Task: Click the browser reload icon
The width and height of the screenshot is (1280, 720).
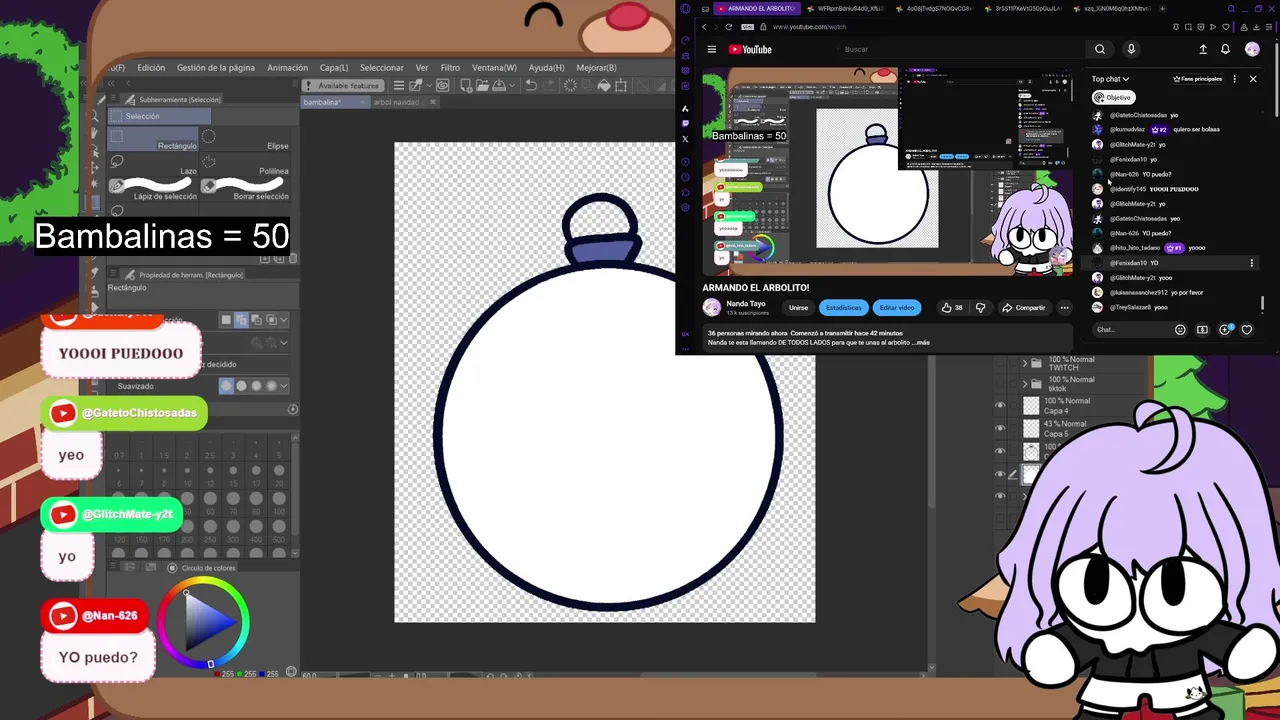Action: (x=728, y=27)
